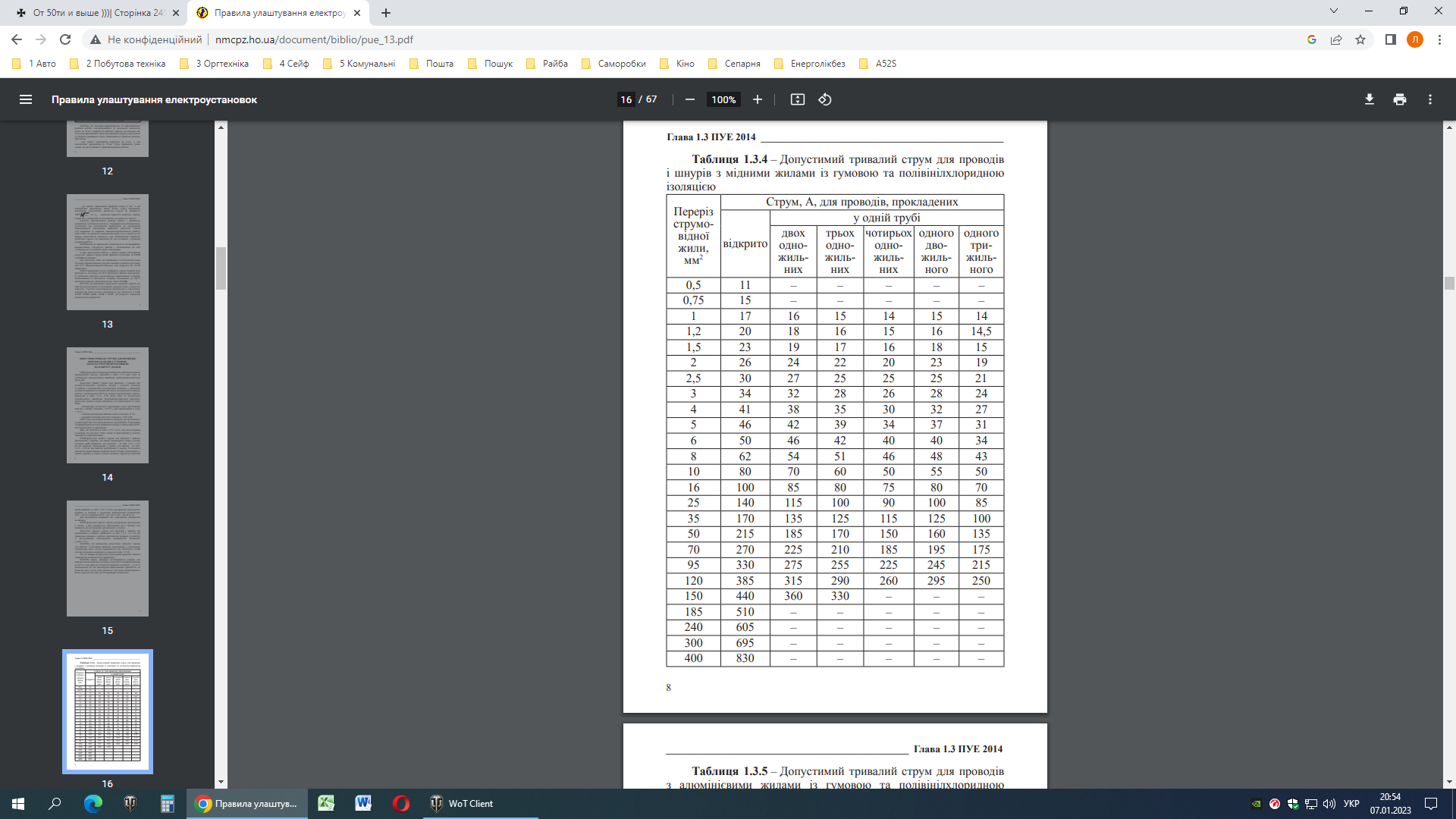Toggle the browser side panel

[1390, 39]
